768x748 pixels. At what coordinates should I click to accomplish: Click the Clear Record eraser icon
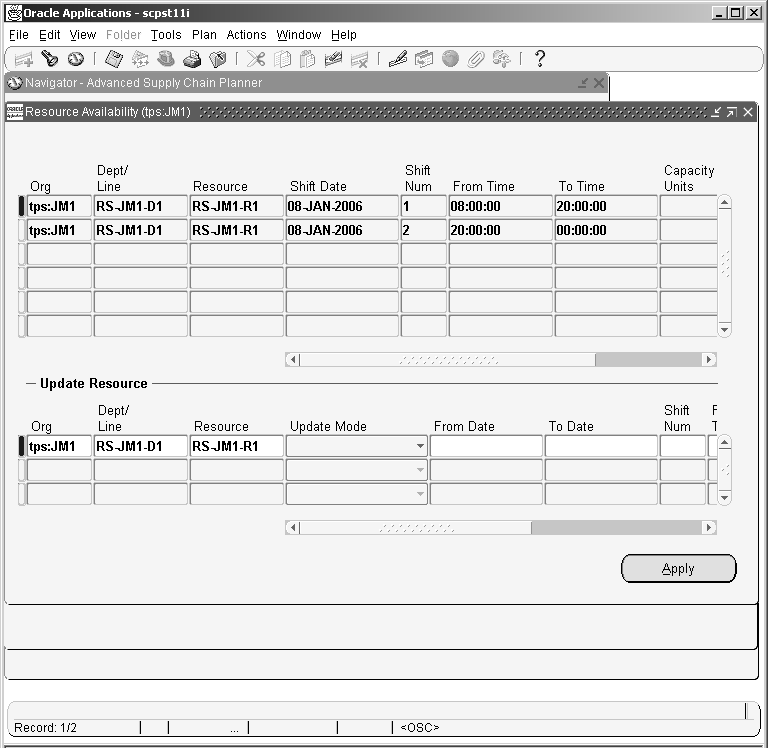[334, 59]
